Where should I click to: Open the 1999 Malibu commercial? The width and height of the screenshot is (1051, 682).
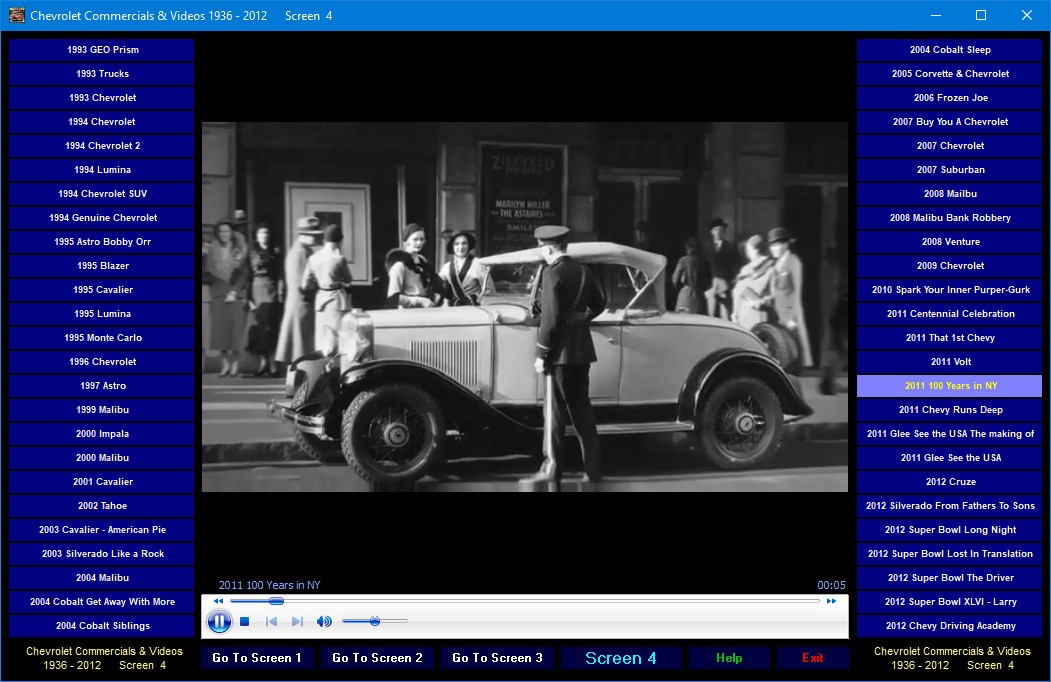(x=102, y=410)
